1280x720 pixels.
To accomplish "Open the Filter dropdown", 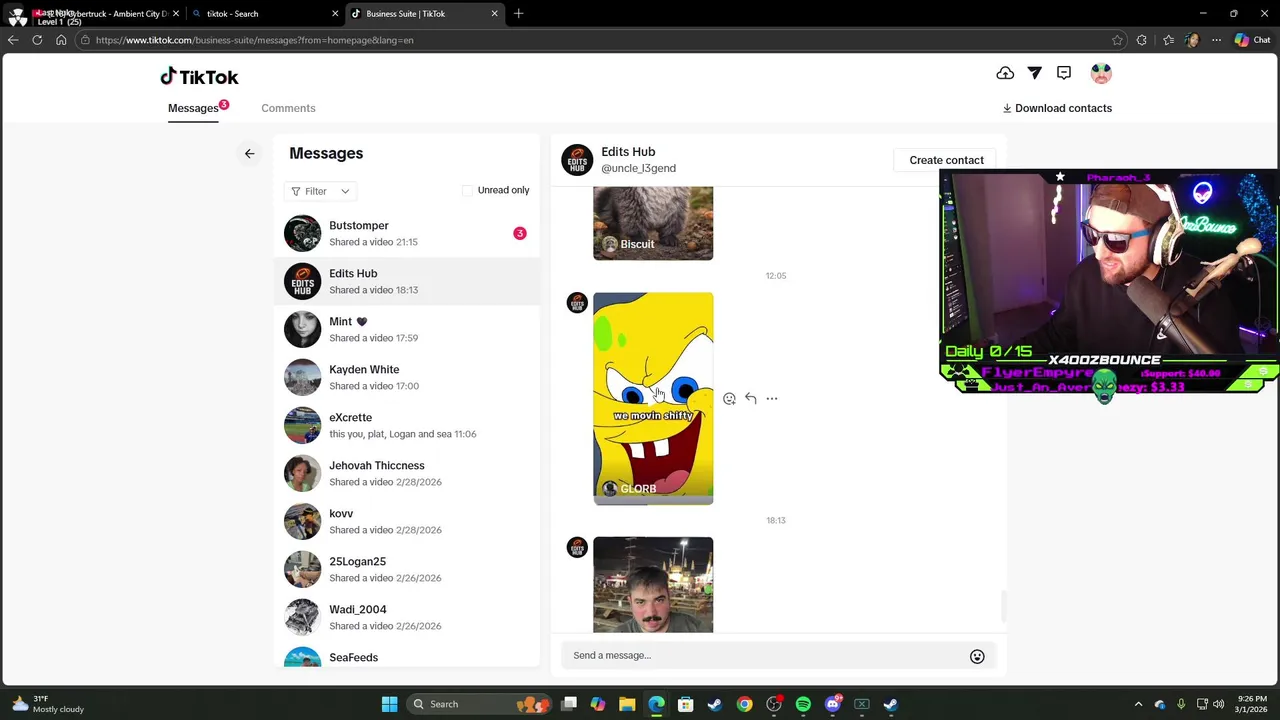I will (320, 191).
